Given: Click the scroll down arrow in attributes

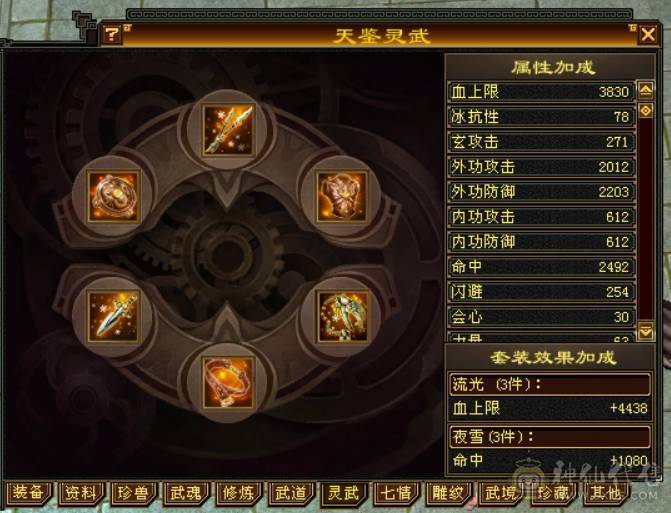Looking at the screenshot, I should tap(646, 331).
